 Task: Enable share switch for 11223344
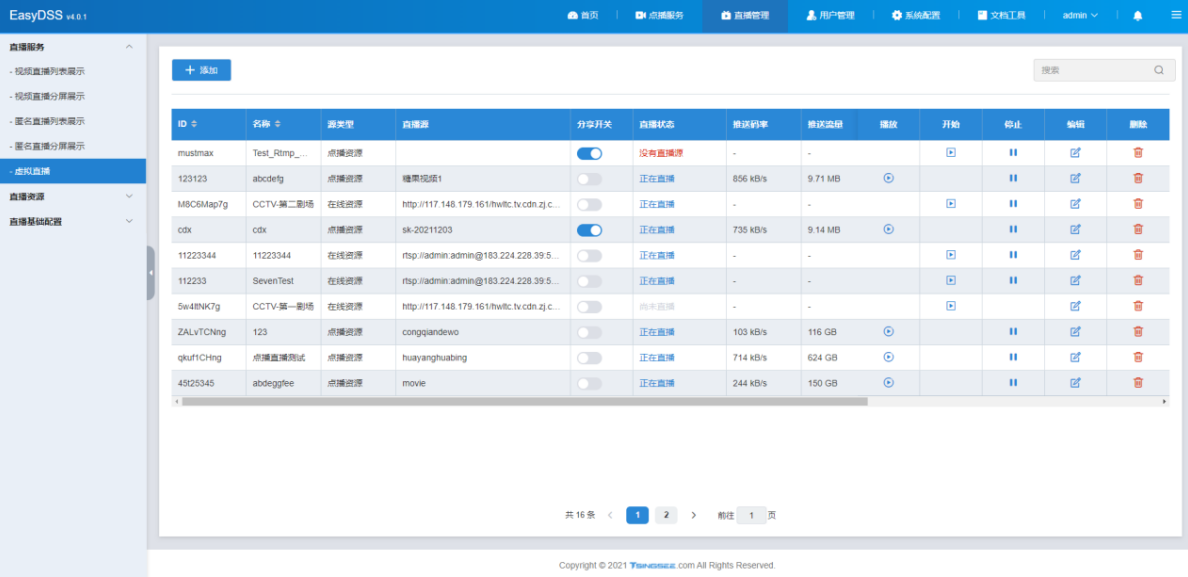[589, 256]
